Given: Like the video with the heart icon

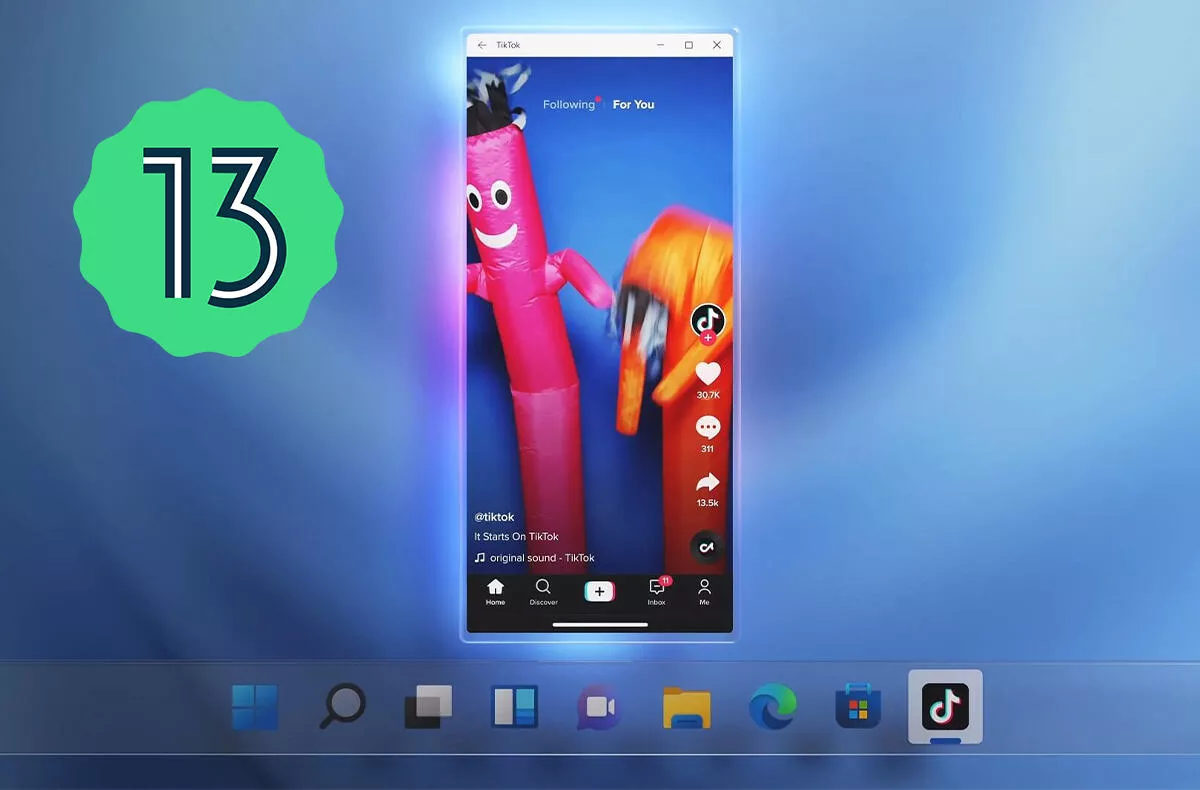Looking at the screenshot, I should click(708, 374).
